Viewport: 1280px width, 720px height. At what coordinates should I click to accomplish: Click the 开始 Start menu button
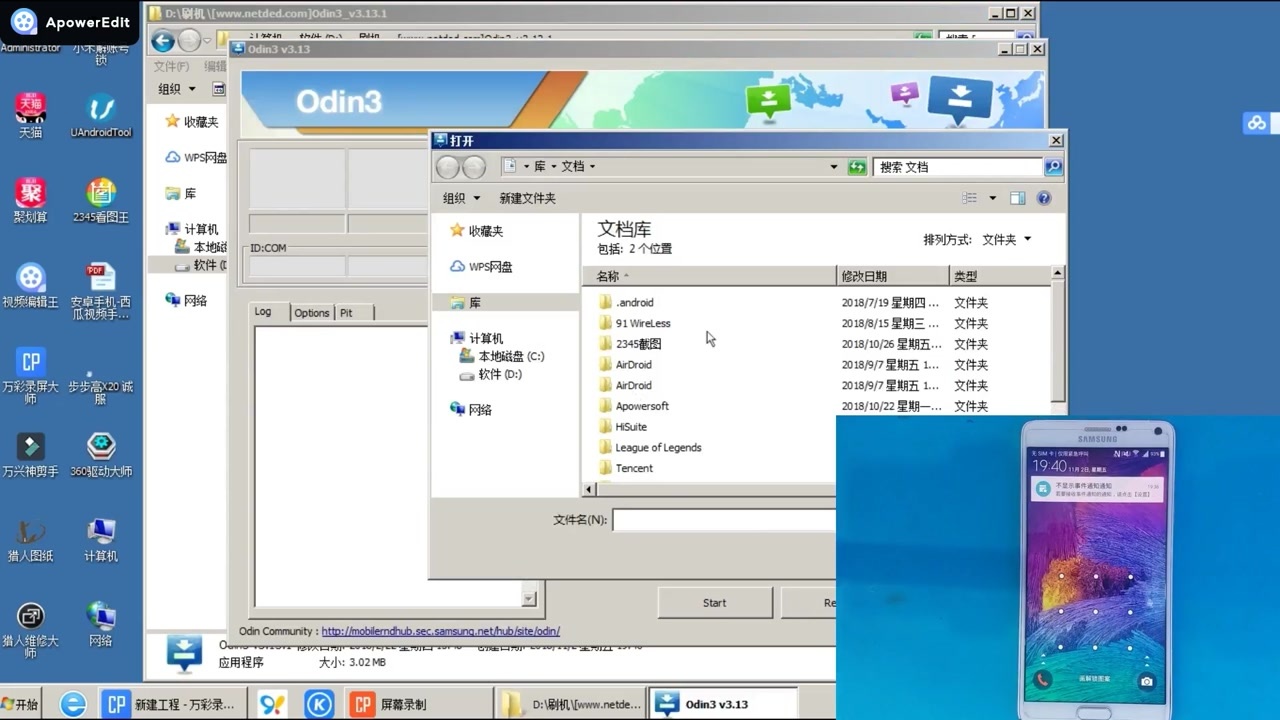click(20, 704)
